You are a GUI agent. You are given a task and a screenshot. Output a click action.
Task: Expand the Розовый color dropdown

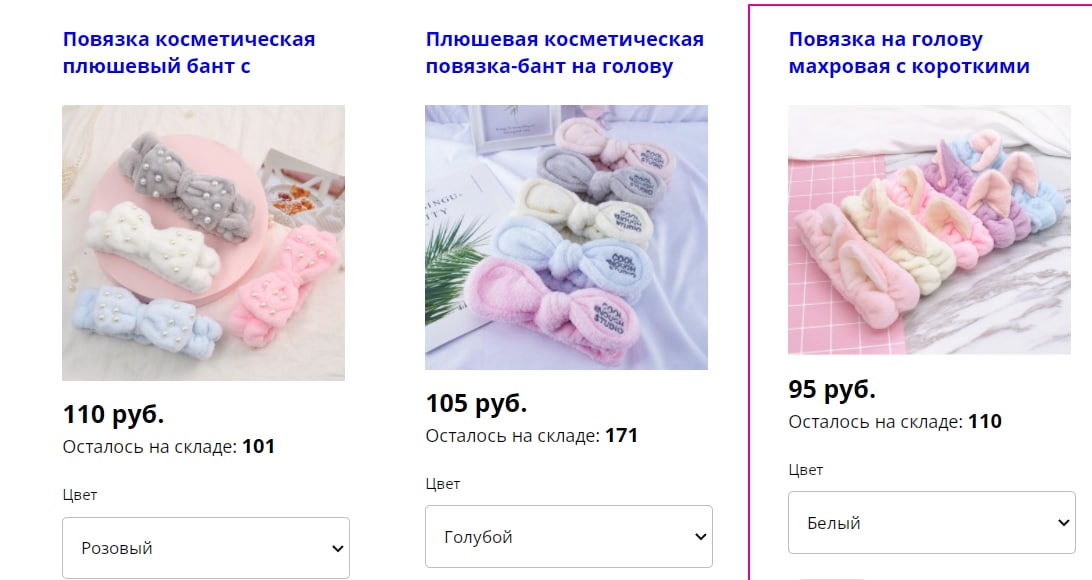(206, 548)
